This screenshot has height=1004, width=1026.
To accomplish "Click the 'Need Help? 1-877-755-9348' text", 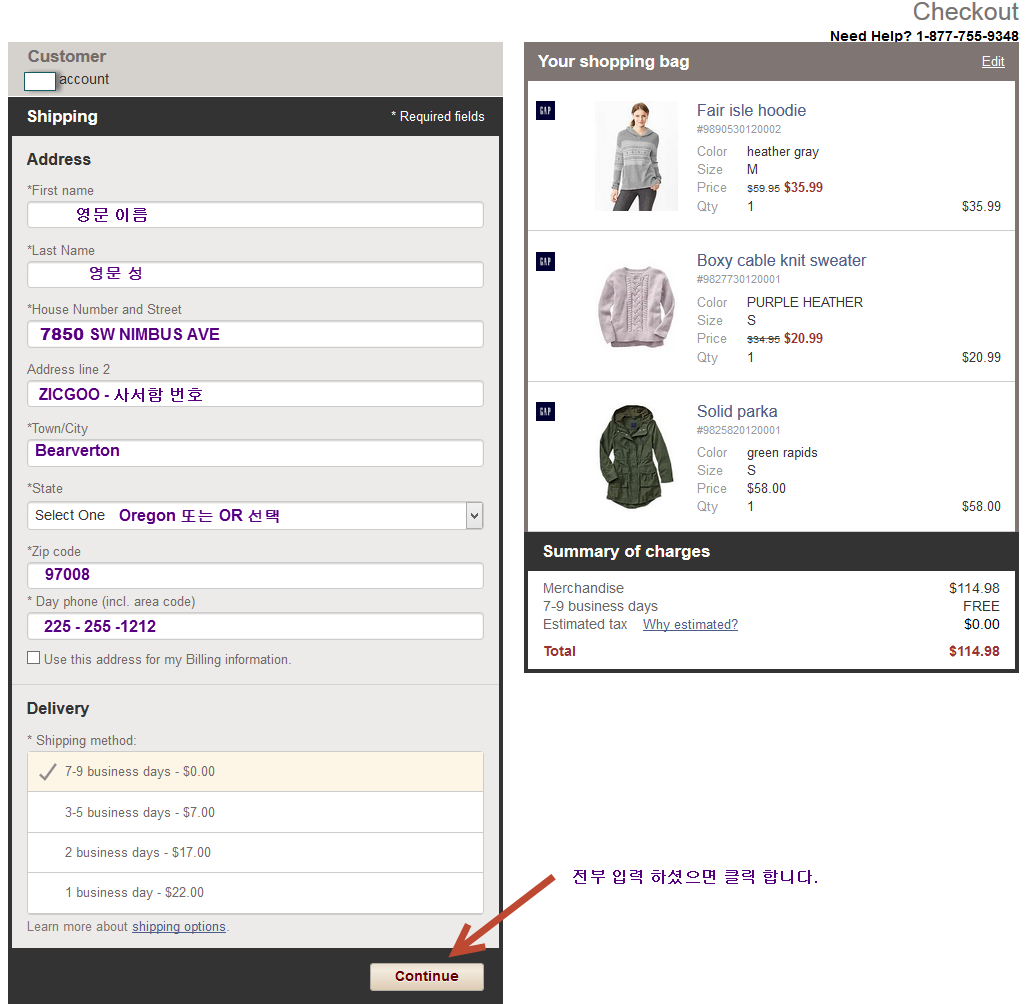I will pos(924,36).
